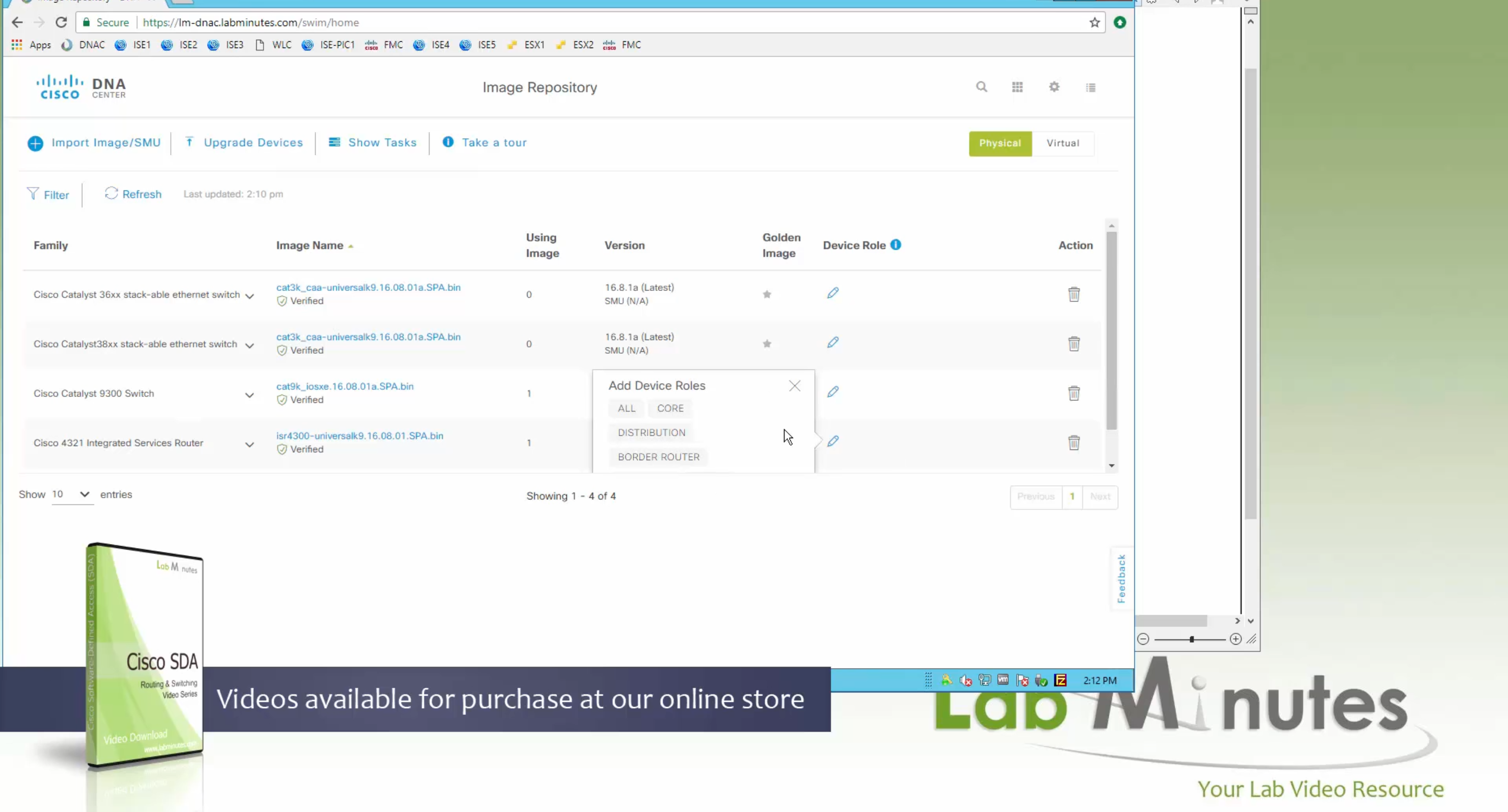Select DISTRIBUTION in Add Device Roles popup
The height and width of the screenshot is (812, 1508).
click(651, 432)
